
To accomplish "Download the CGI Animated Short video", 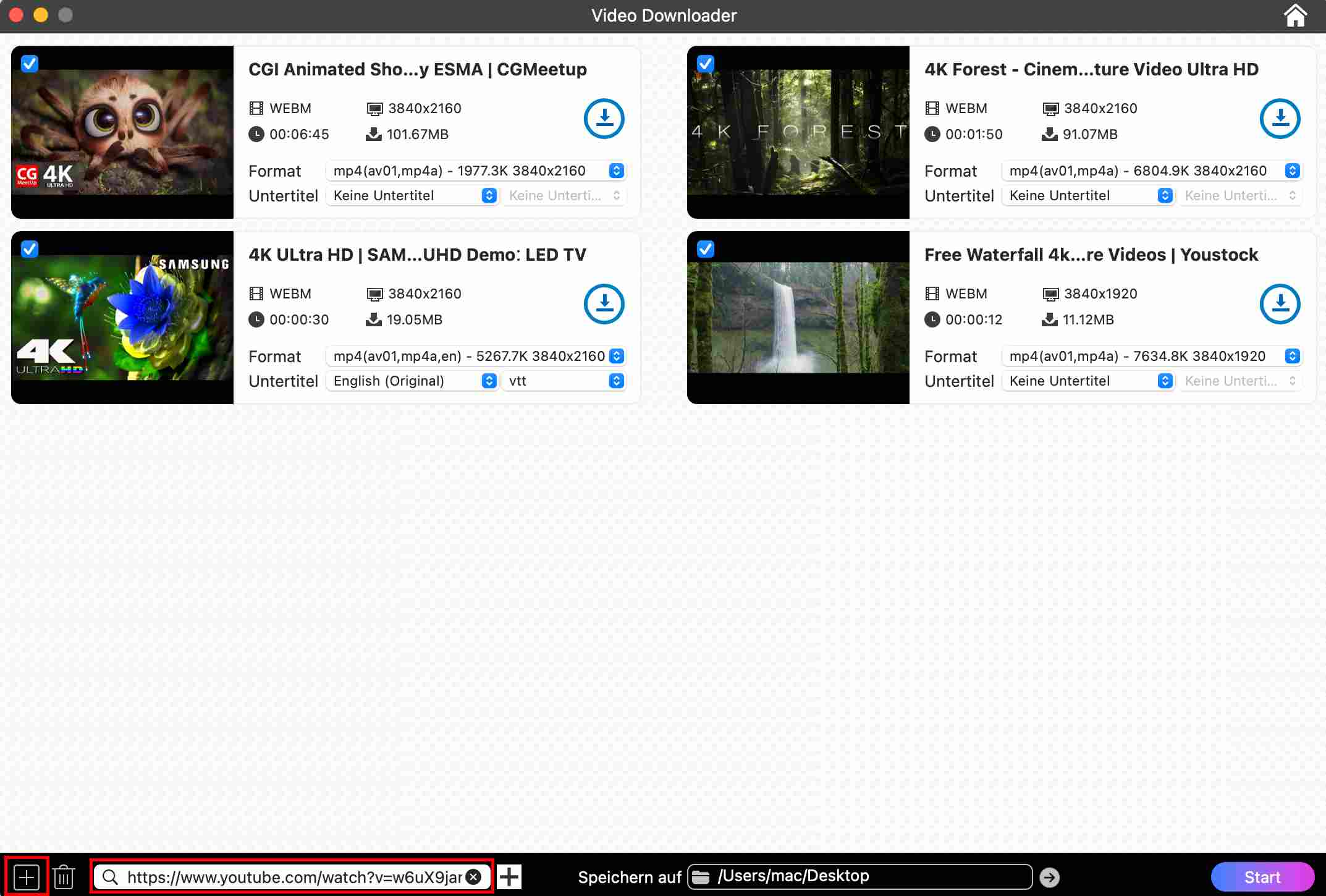I will (x=604, y=119).
